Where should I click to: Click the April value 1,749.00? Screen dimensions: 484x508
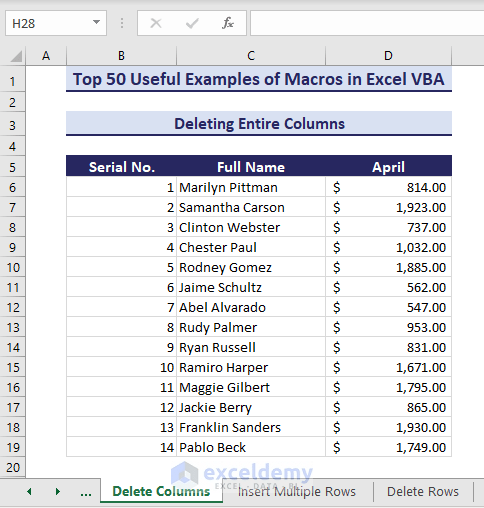coord(388,447)
